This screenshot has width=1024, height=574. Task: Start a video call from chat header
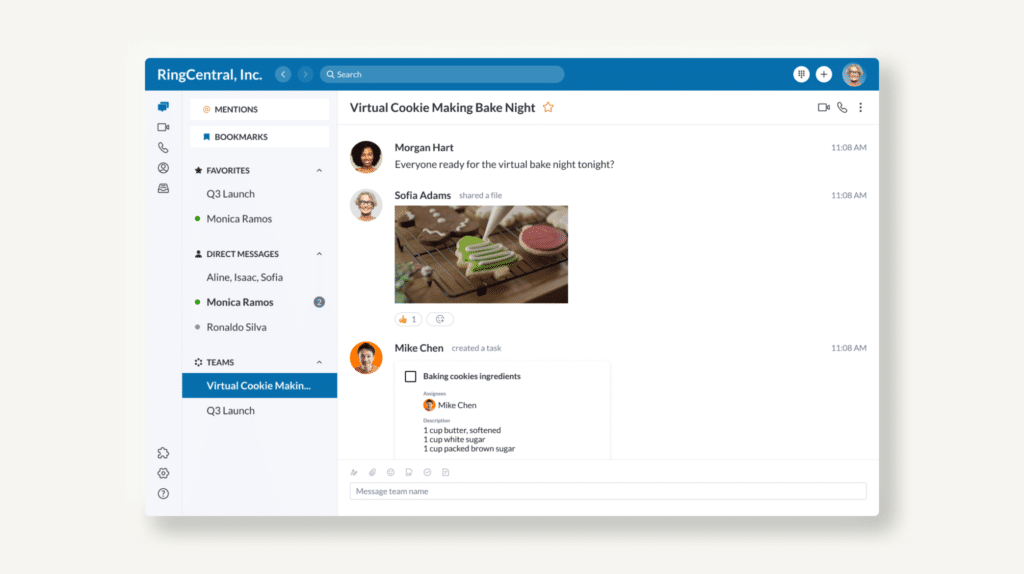click(x=823, y=107)
